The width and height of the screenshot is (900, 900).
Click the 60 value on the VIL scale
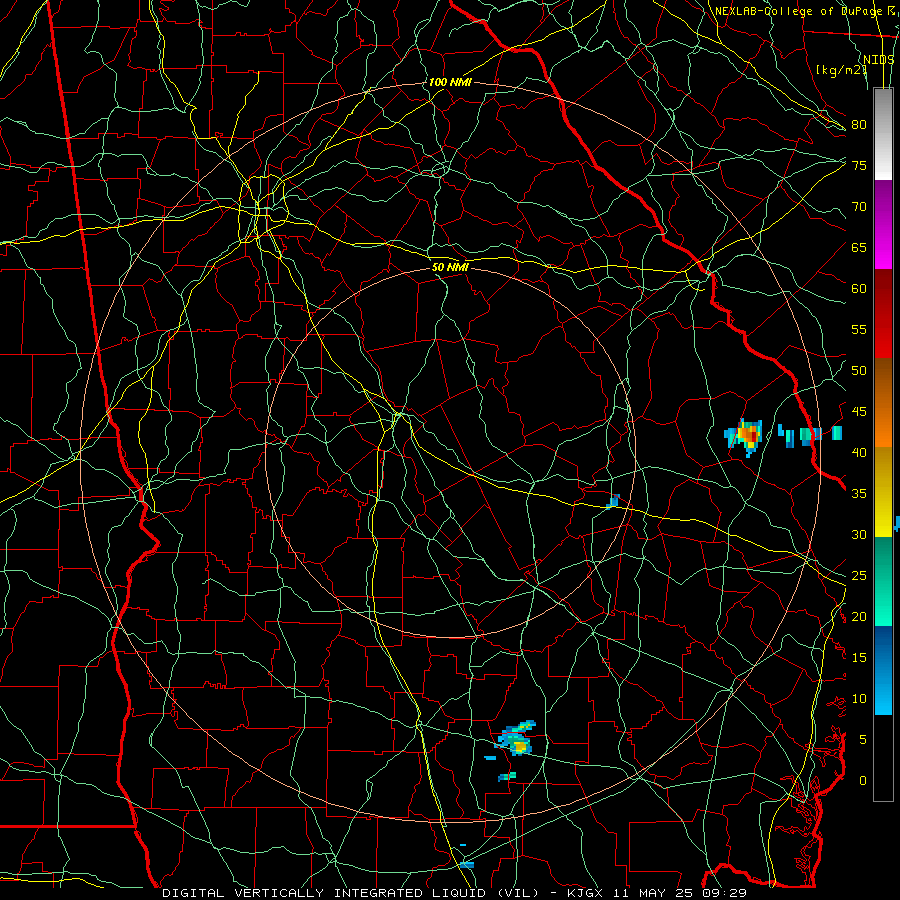[859, 289]
